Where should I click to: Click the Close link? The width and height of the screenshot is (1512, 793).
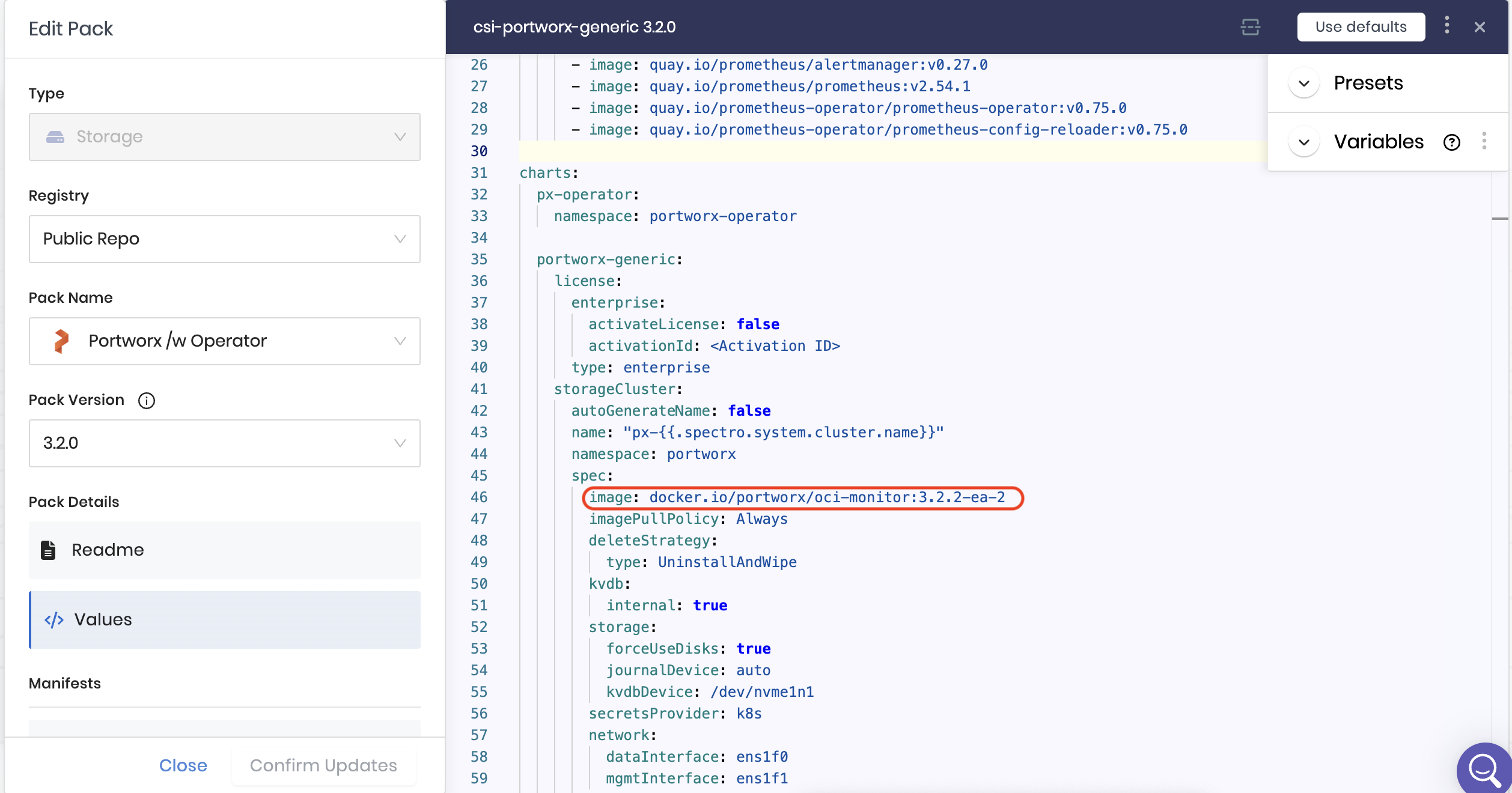click(183, 765)
